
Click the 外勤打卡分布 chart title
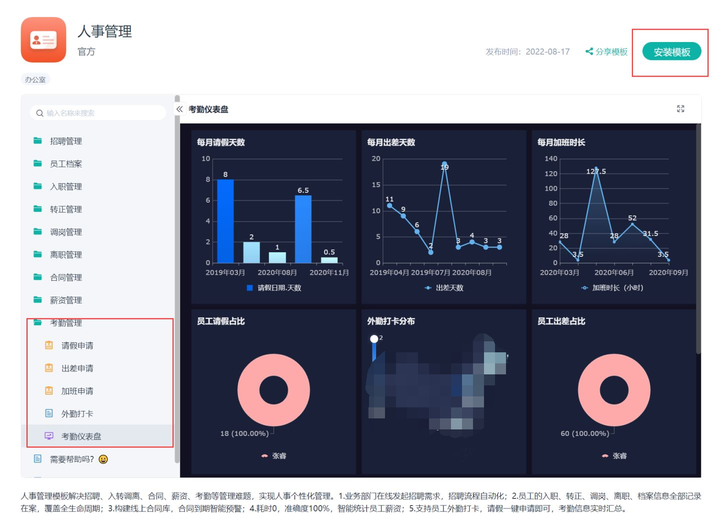pyautogui.click(x=391, y=321)
